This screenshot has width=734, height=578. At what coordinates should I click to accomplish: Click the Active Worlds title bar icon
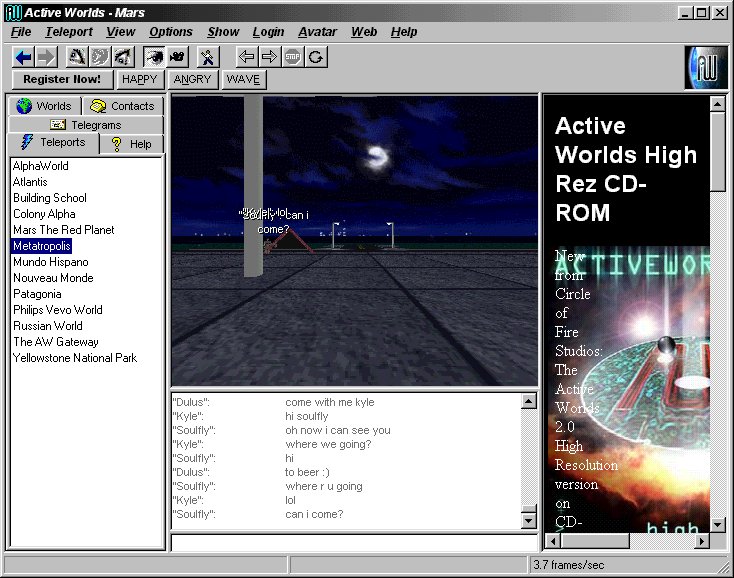(13, 13)
